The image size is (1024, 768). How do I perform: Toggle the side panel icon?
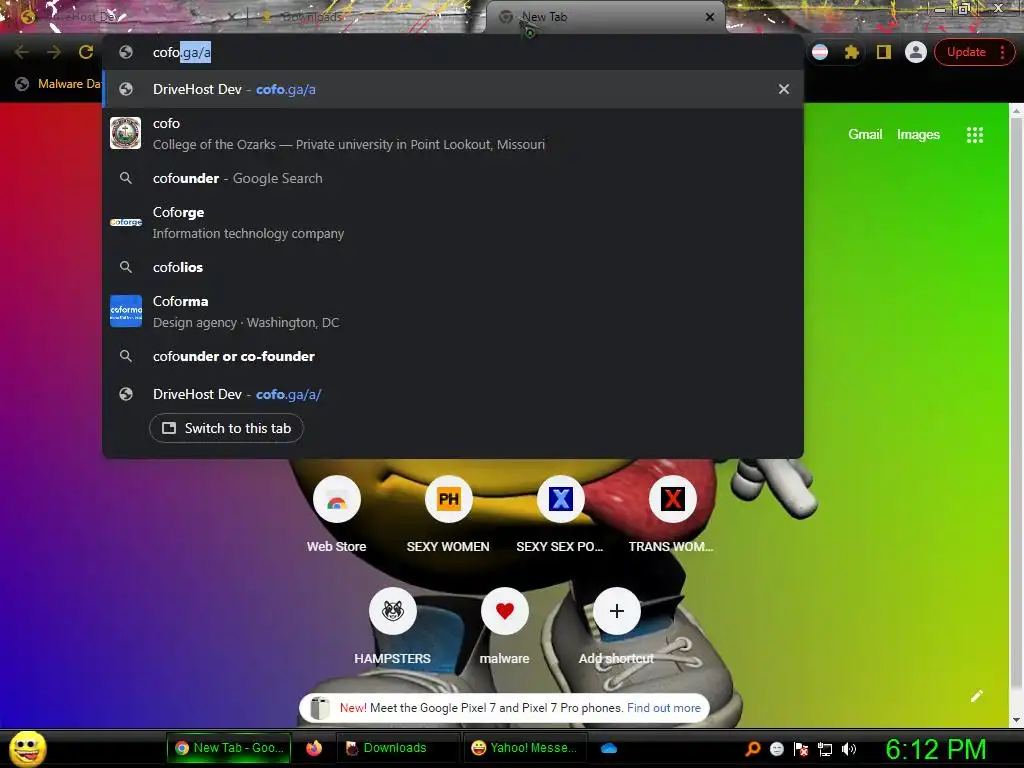coord(884,52)
